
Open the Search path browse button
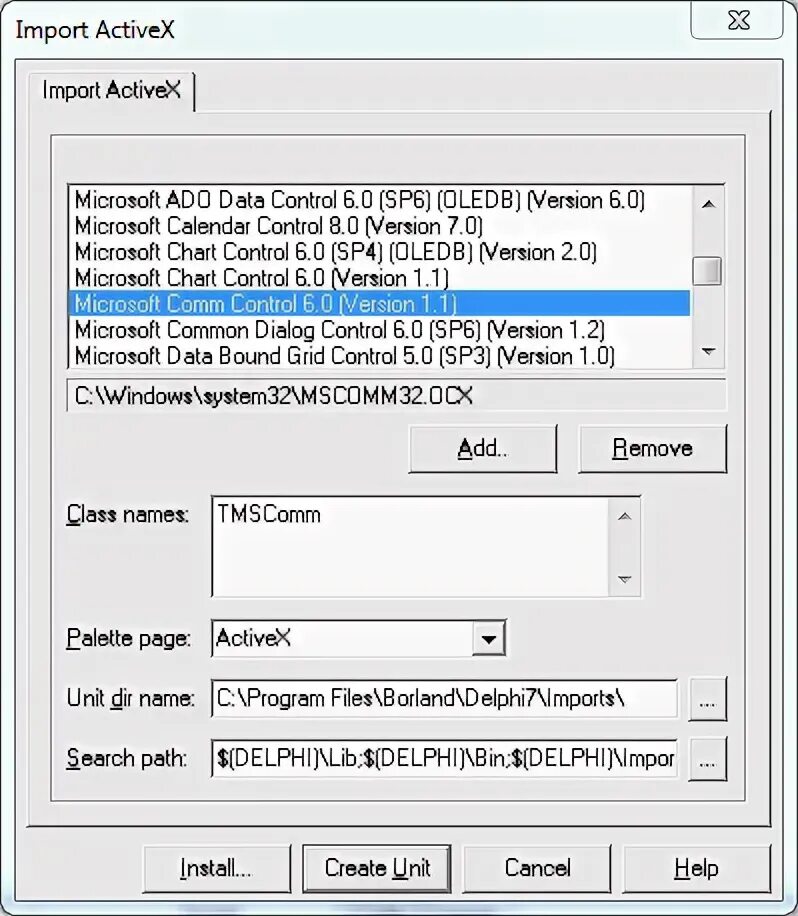(707, 759)
